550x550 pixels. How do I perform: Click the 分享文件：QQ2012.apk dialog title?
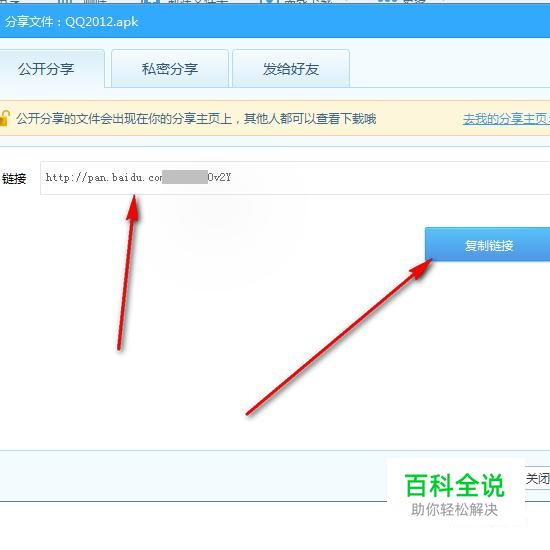(x=72, y=22)
